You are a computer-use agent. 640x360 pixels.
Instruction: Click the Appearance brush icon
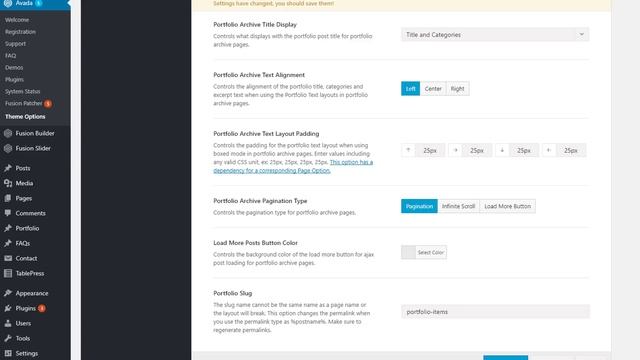point(8,293)
